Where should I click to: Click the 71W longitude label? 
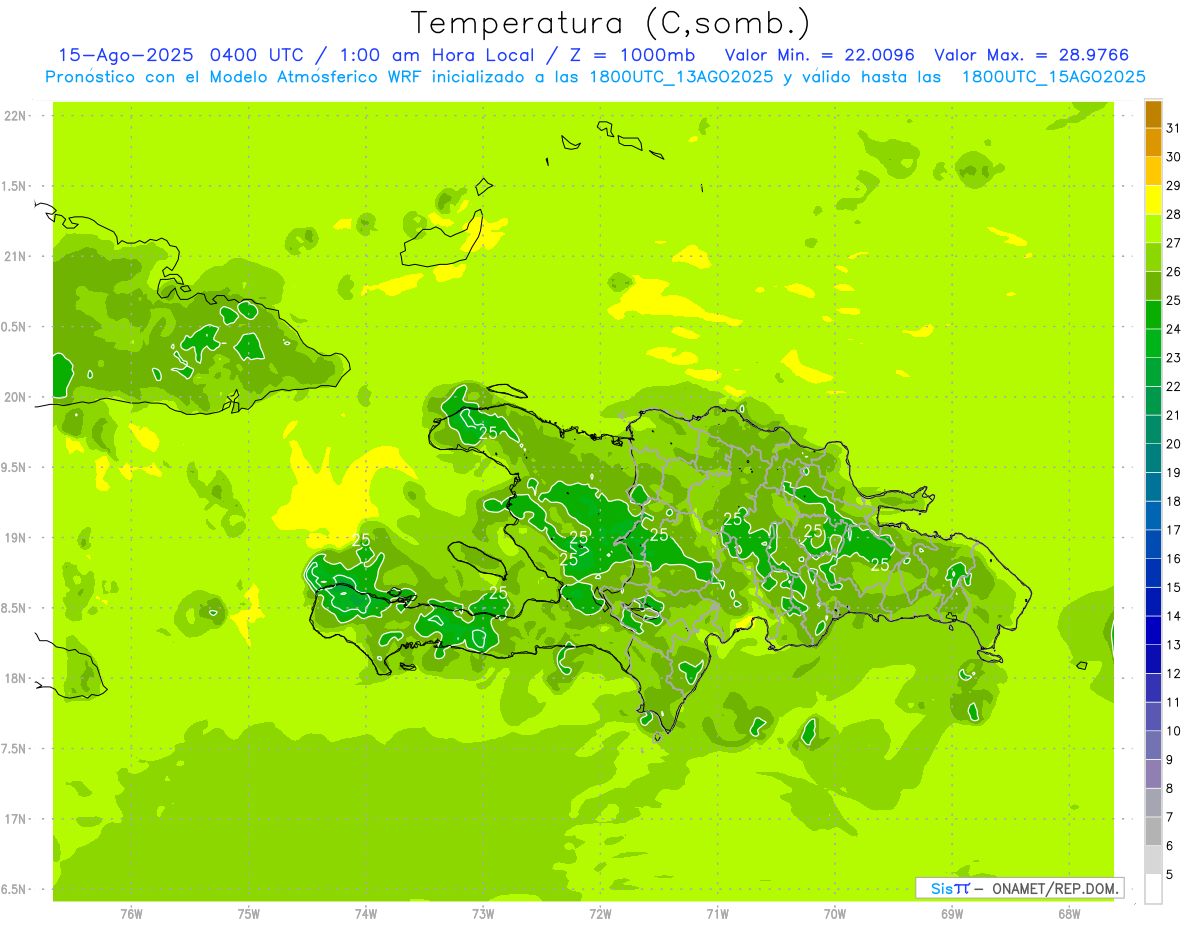click(x=717, y=914)
